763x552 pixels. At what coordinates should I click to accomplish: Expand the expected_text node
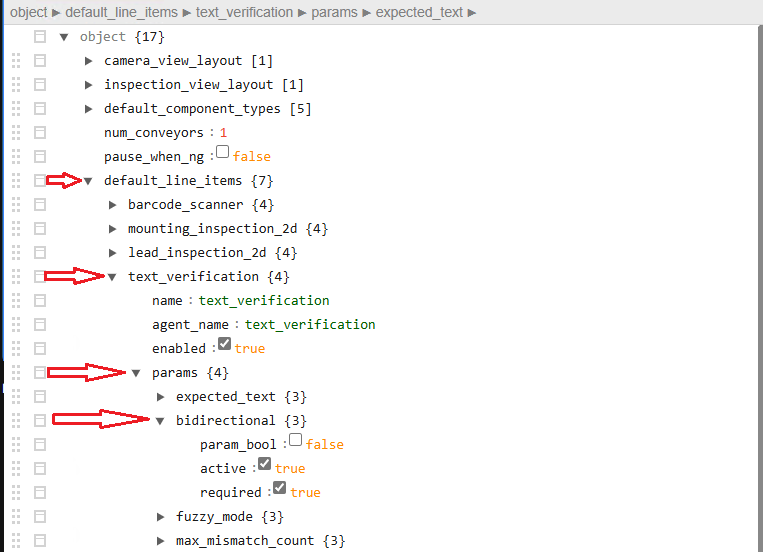(x=161, y=397)
